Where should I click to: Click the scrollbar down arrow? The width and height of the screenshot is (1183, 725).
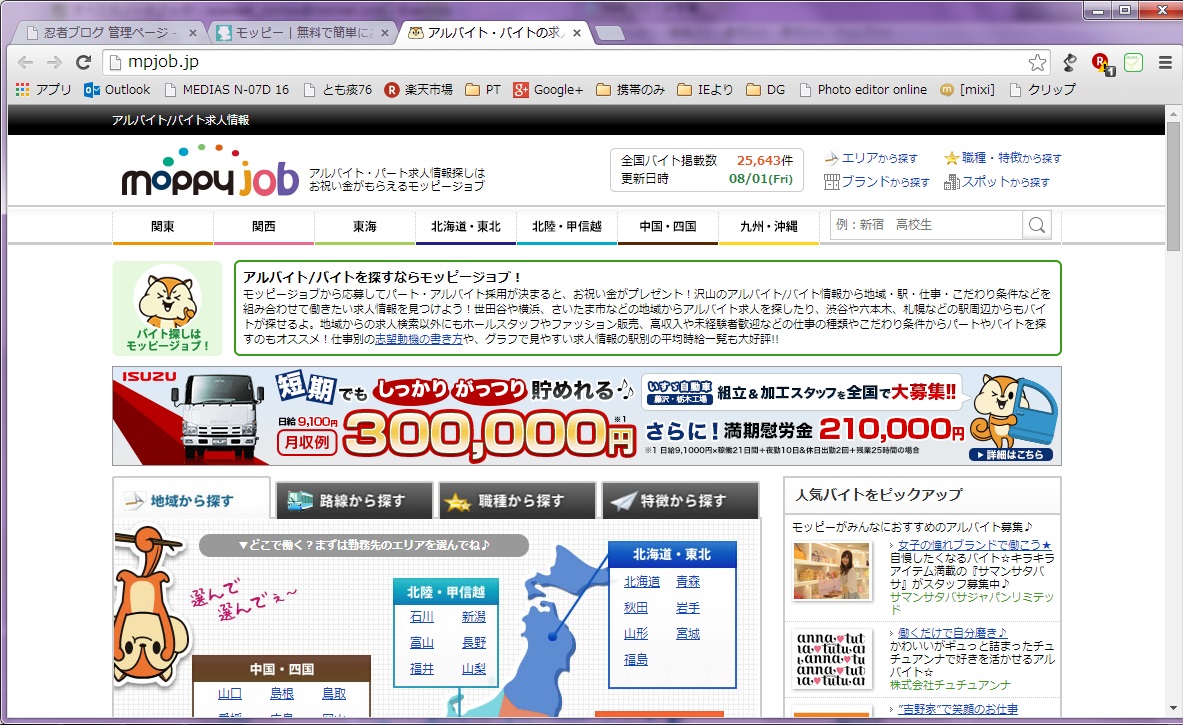pos(1173,709)
